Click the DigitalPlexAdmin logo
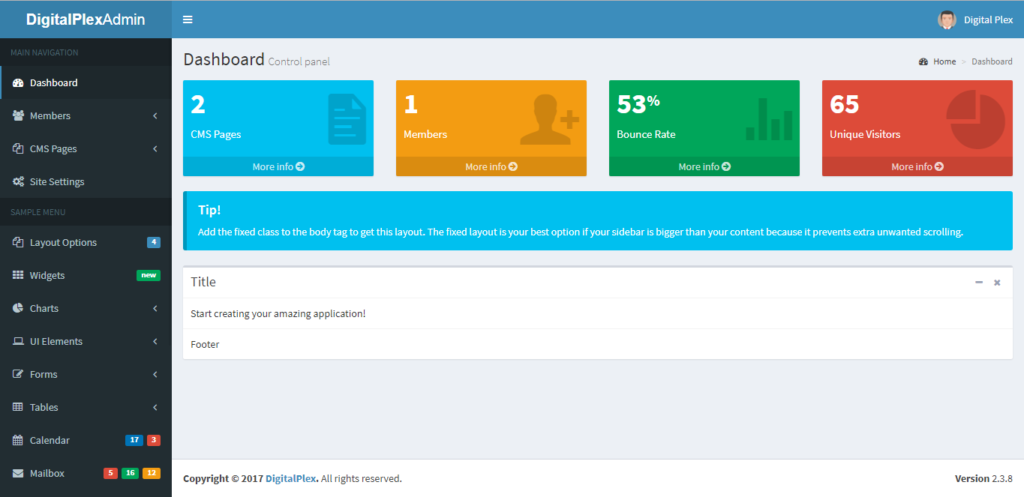1024x497 pixels. pos(86,20)
